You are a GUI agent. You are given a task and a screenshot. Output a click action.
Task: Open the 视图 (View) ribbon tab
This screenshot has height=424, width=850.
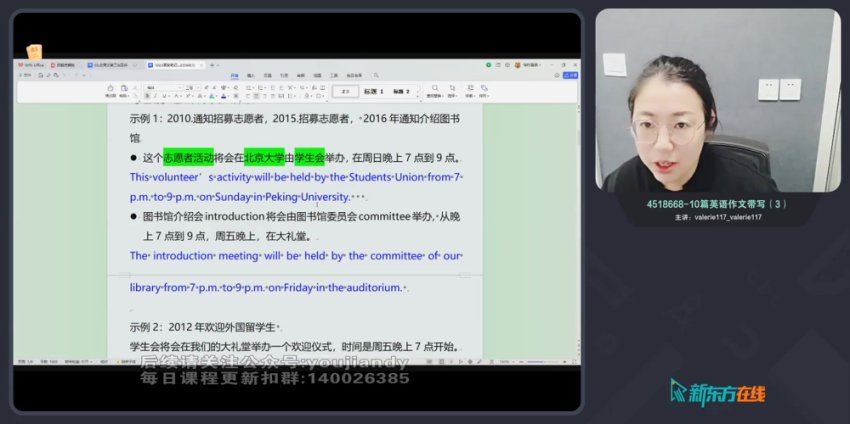pyautogui.click(x=317, y=75)
